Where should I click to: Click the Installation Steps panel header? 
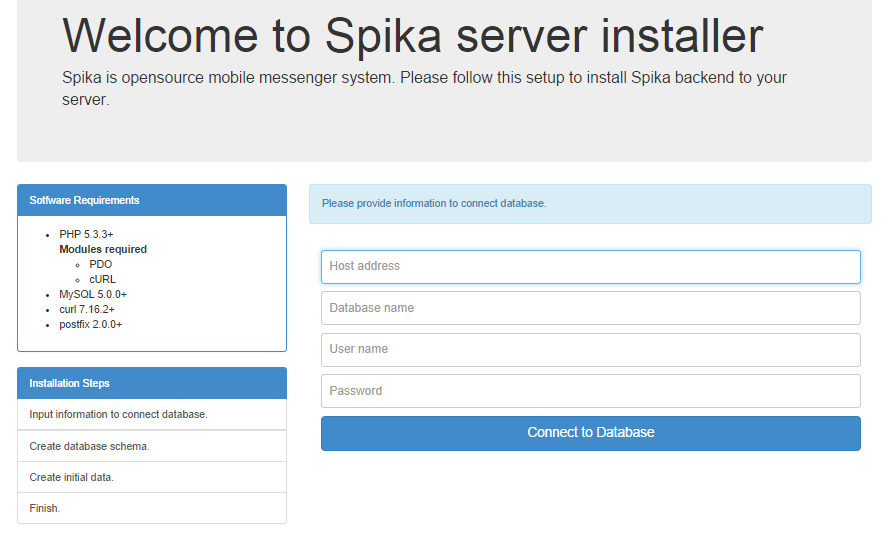[152, 383]
